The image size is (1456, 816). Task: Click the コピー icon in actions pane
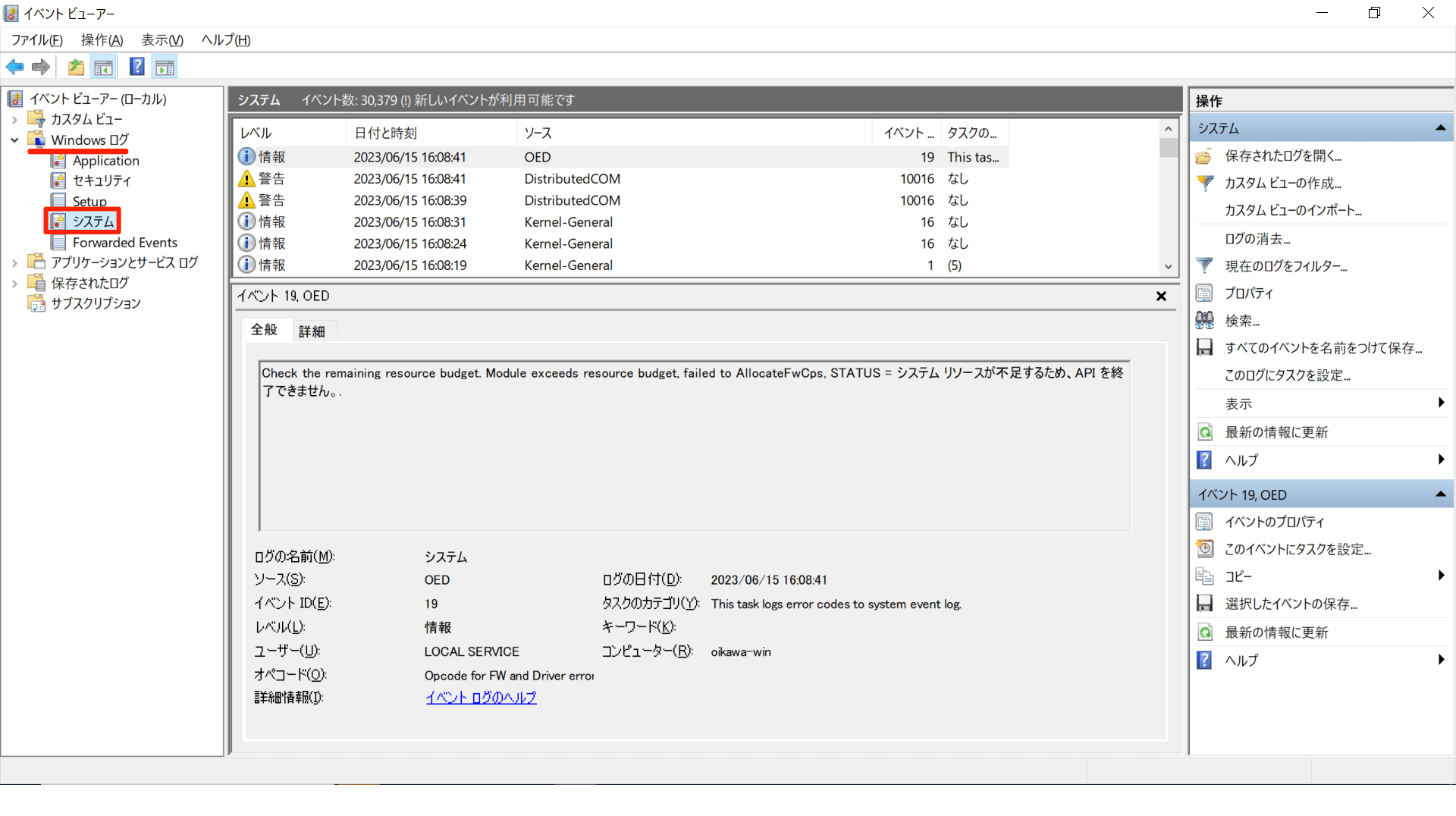1204,576
